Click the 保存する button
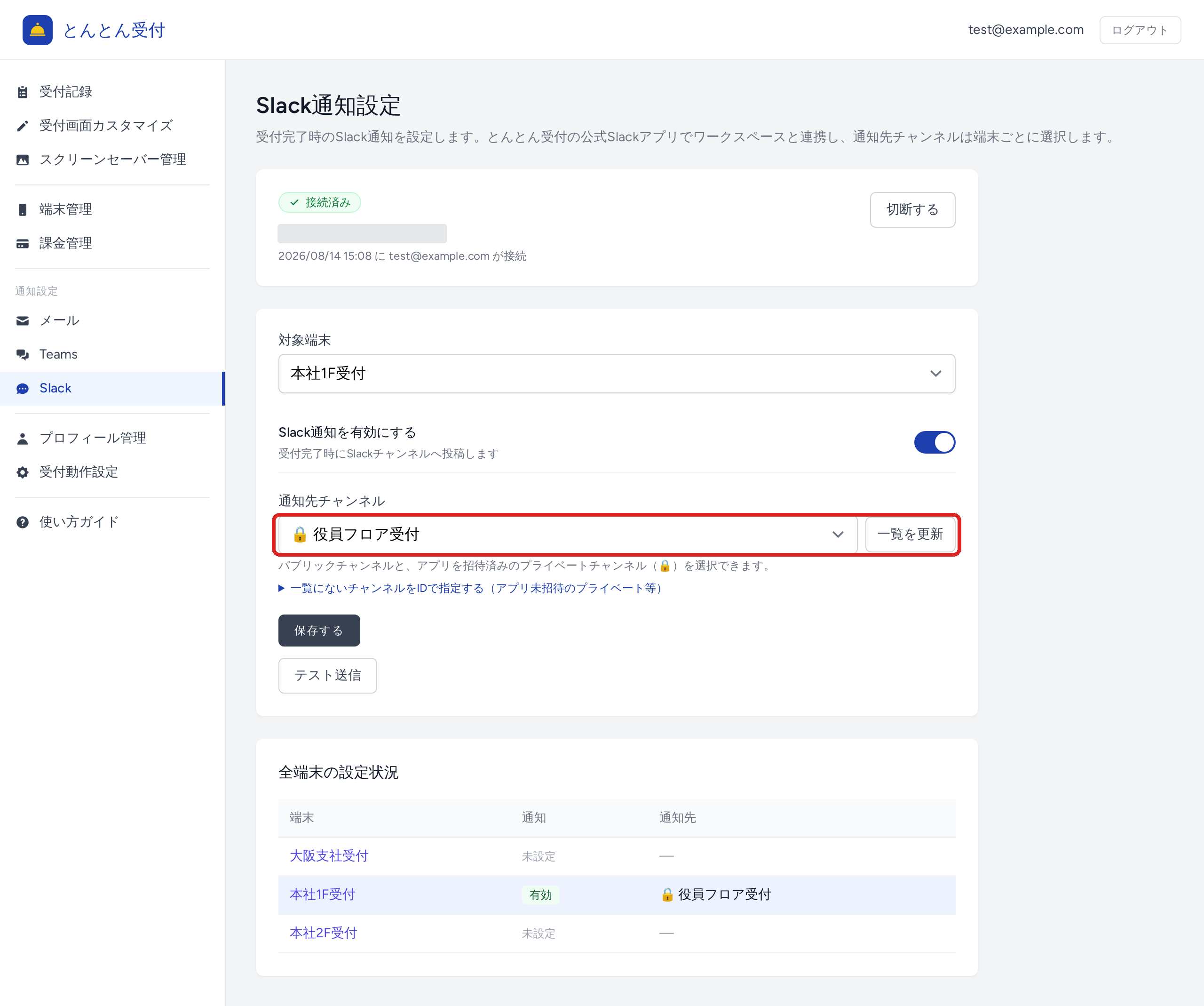 319,631
